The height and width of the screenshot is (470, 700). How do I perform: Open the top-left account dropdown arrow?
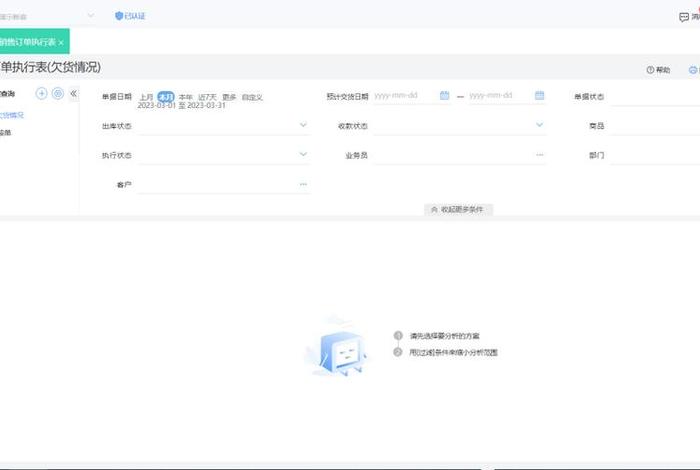click(91, 16)
